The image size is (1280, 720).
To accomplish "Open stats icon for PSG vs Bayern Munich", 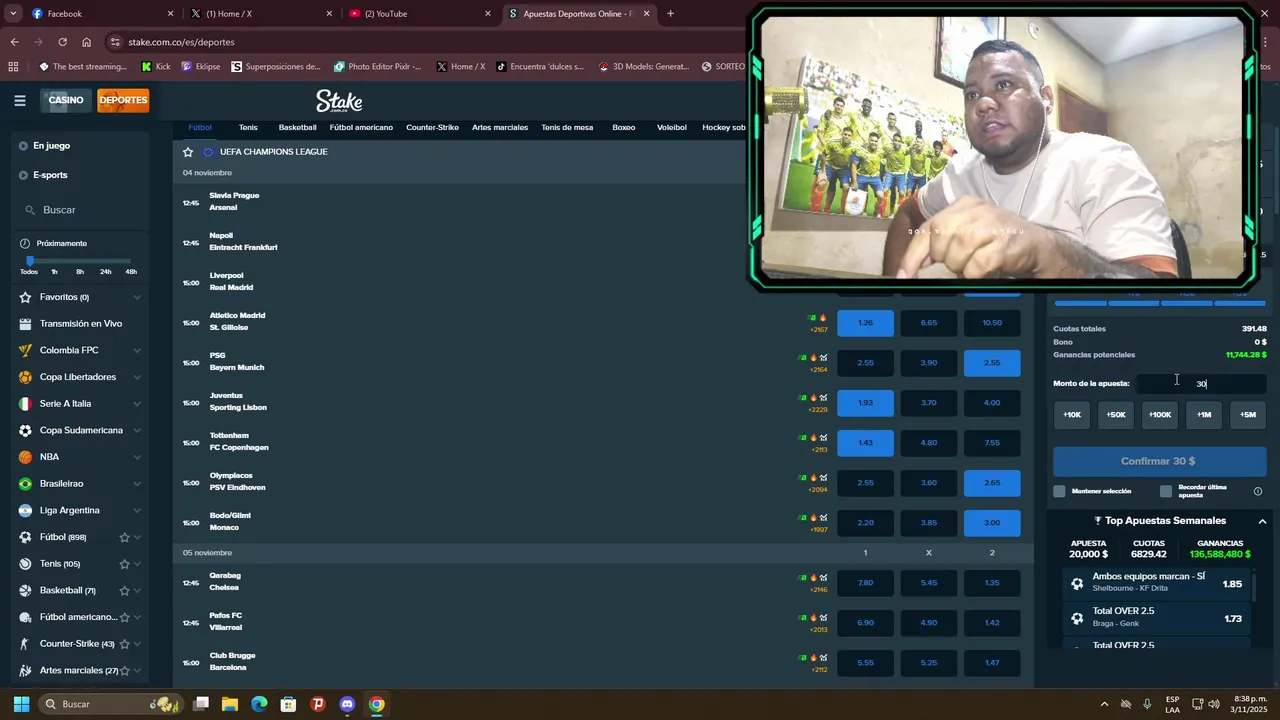I will point(824,357).
